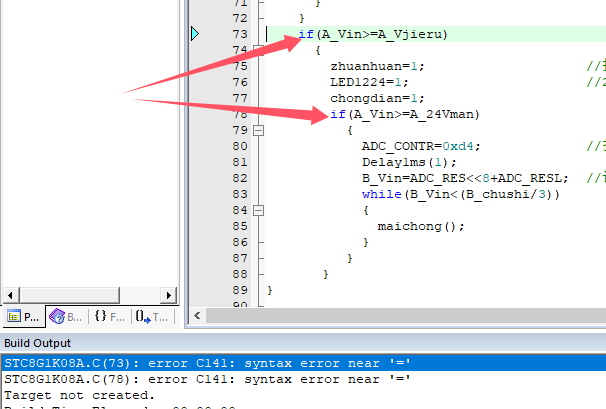This screenshot has height=409, width=606.
Task: Click the current-line arrow marker at line 73
Action: (195, 34)
